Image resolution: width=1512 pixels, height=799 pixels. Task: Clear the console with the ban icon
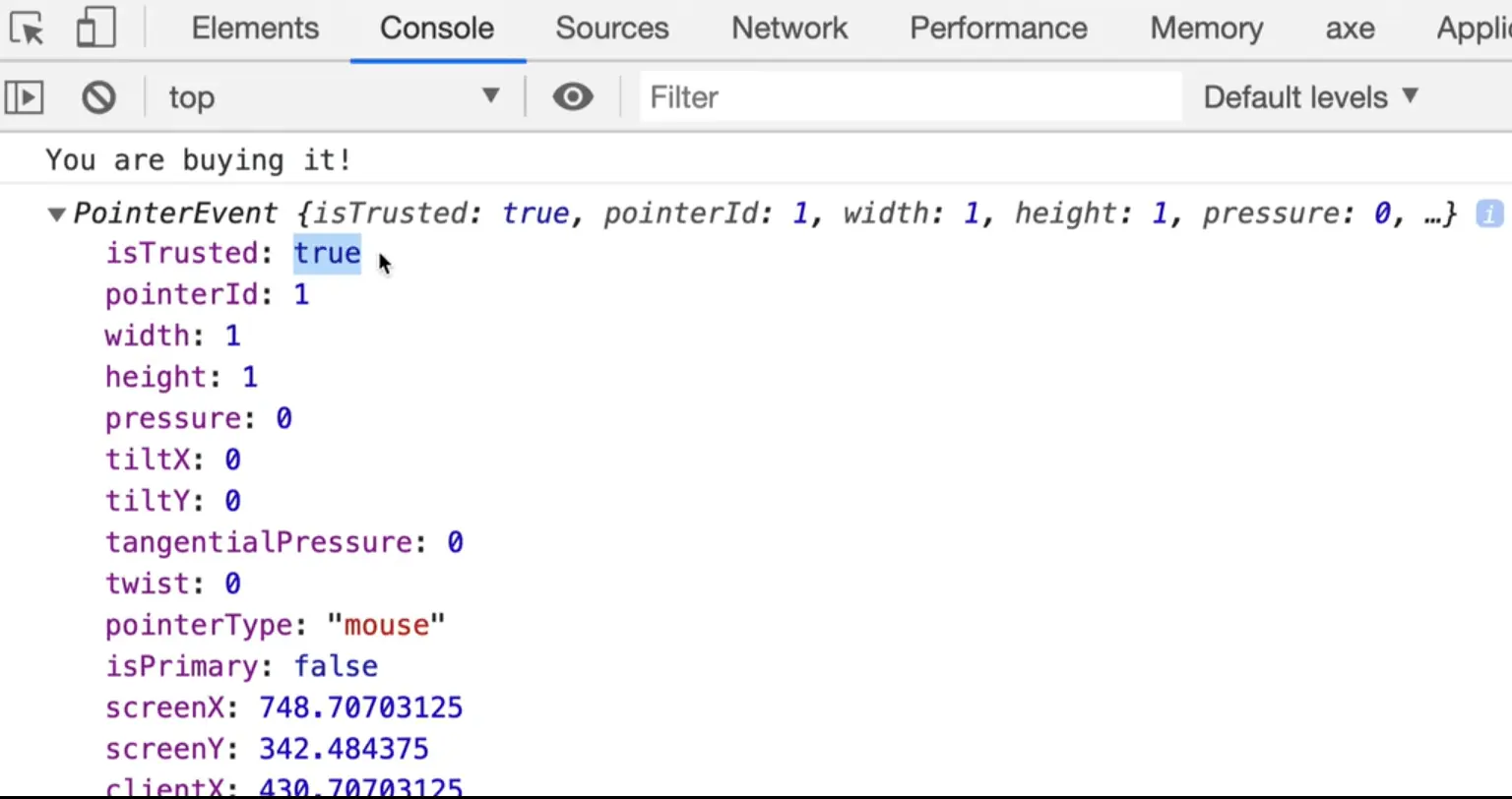pos(98,97)
